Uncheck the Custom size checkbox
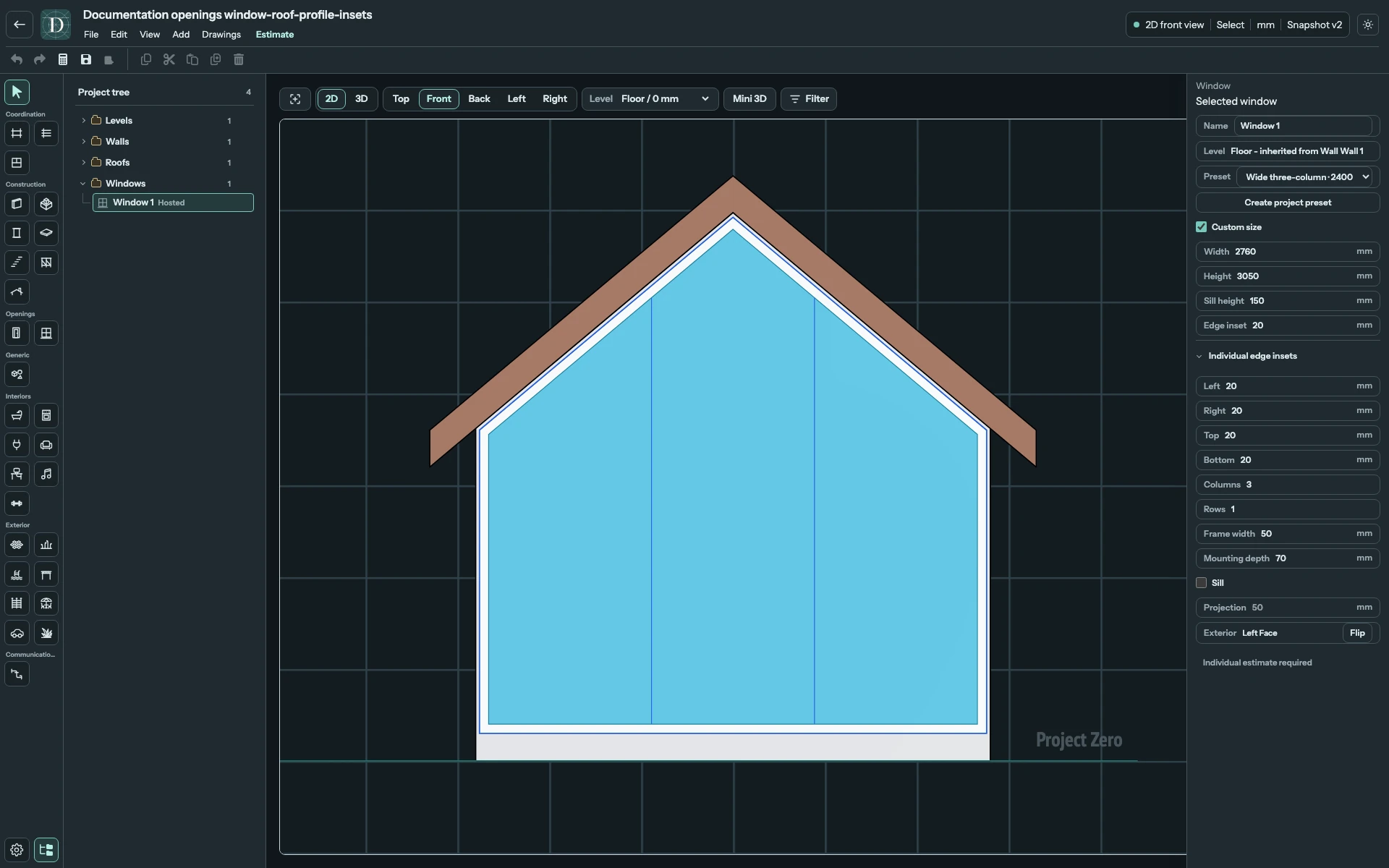The width and height of the screenshot is (1389, 868). tap(1201, 227)
